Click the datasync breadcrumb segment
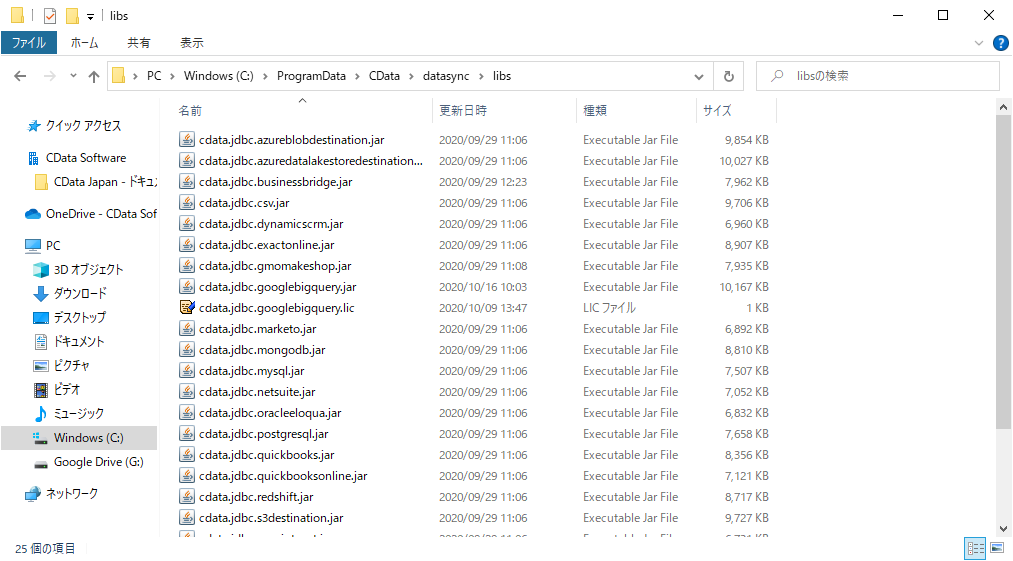Screen dimensions: 1013x561 click(x=446, y=76)
